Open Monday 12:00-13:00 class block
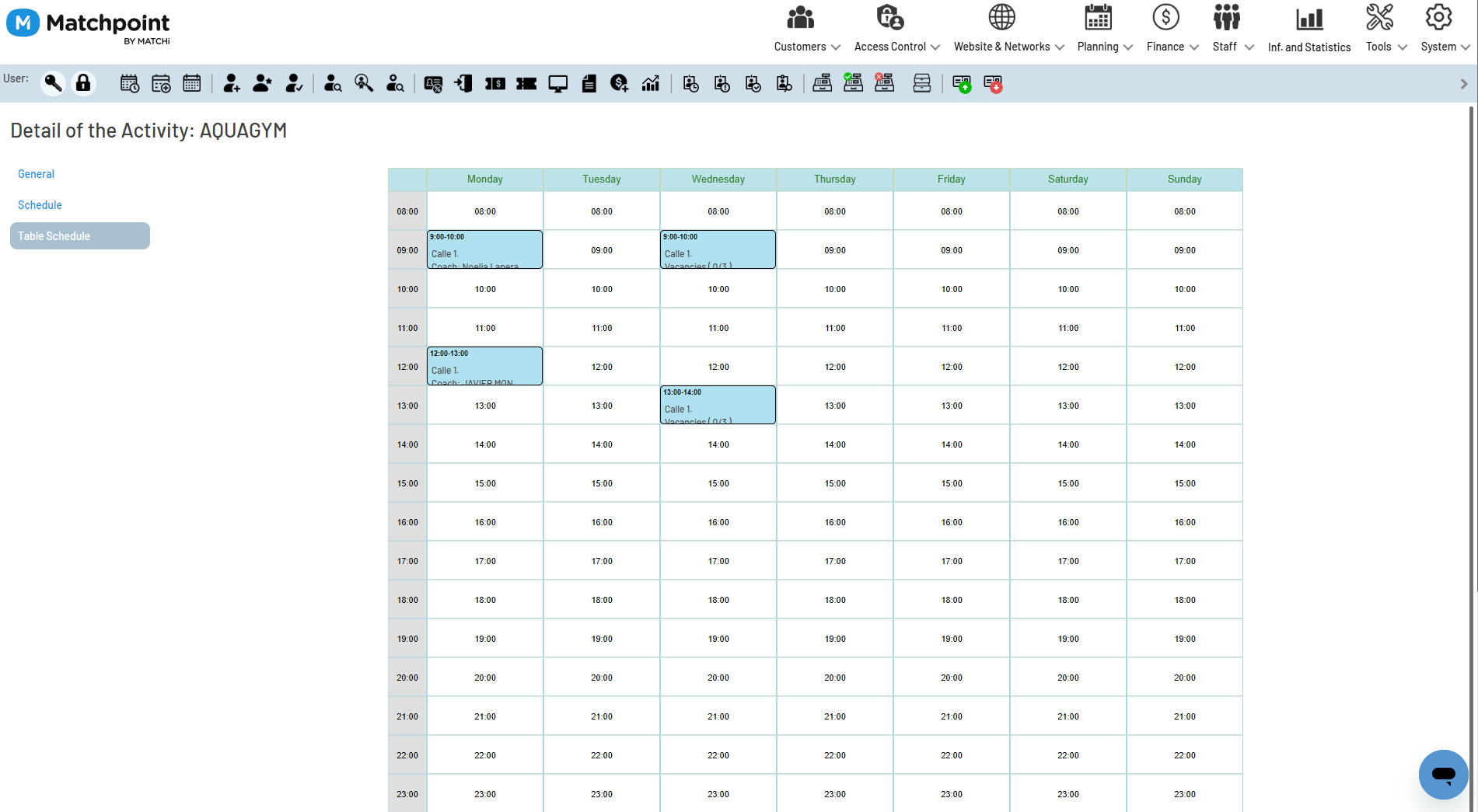 (484, 366)
